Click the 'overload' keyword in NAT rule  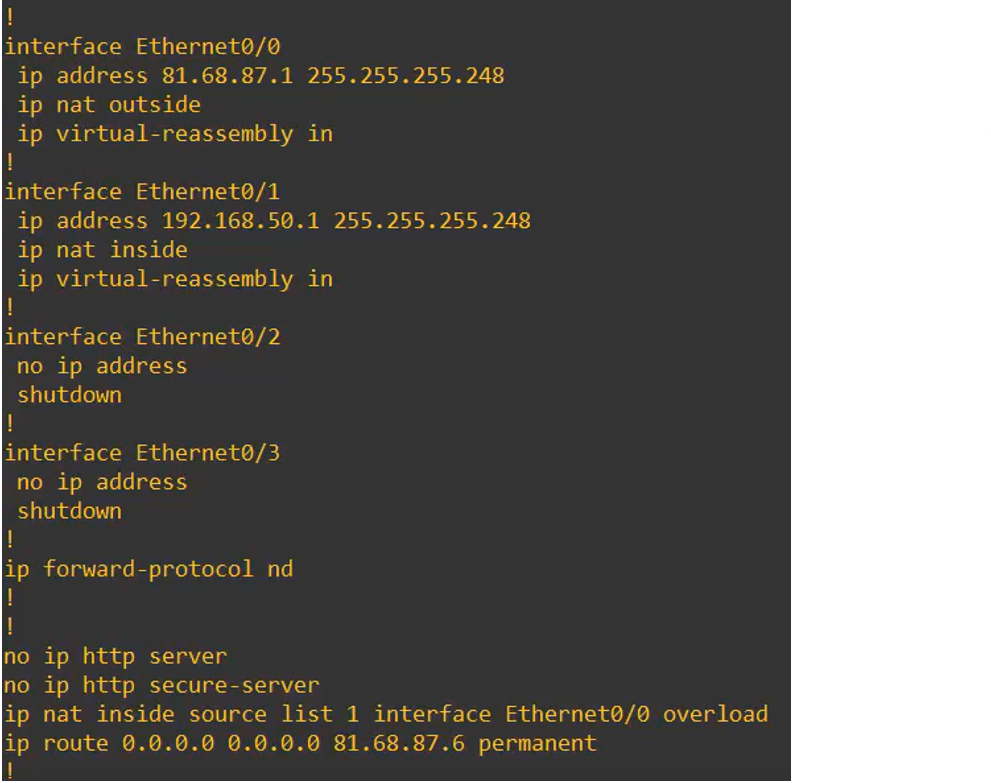(716, 714)
